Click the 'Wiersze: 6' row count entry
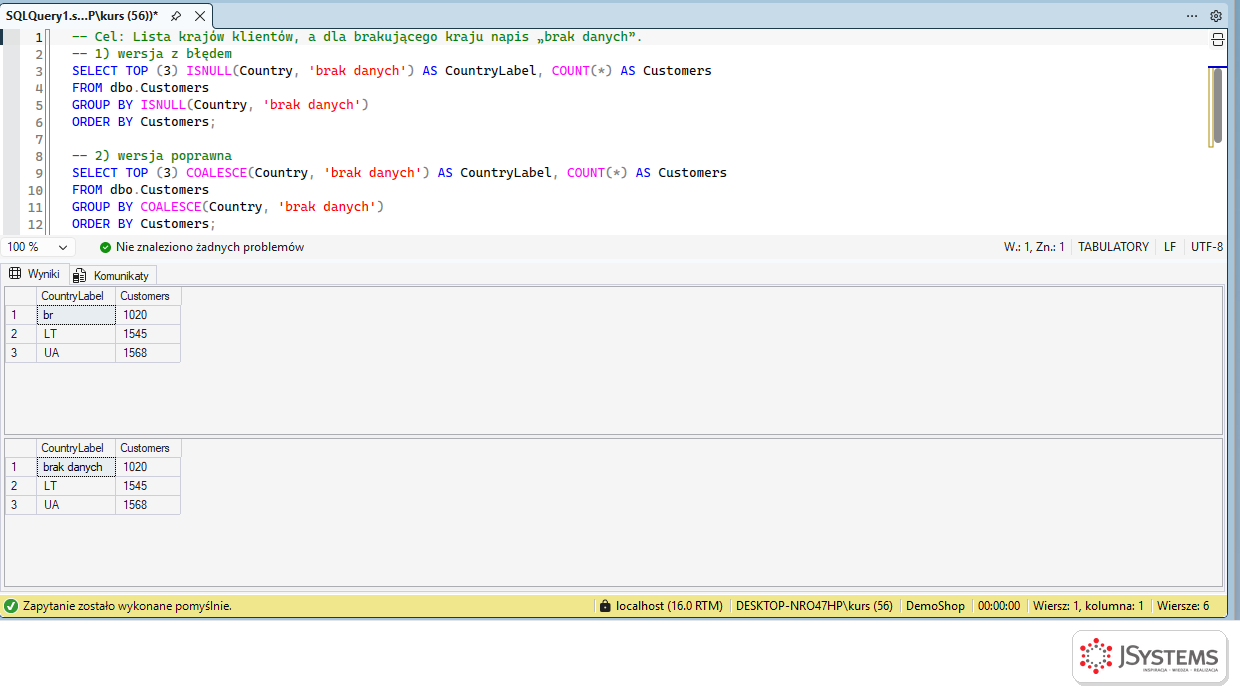 coord(1183,606)
